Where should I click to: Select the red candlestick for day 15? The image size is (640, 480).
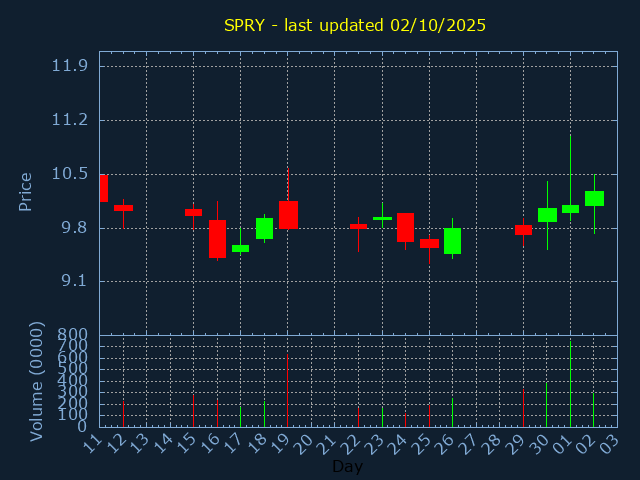(x=193, y=212)
